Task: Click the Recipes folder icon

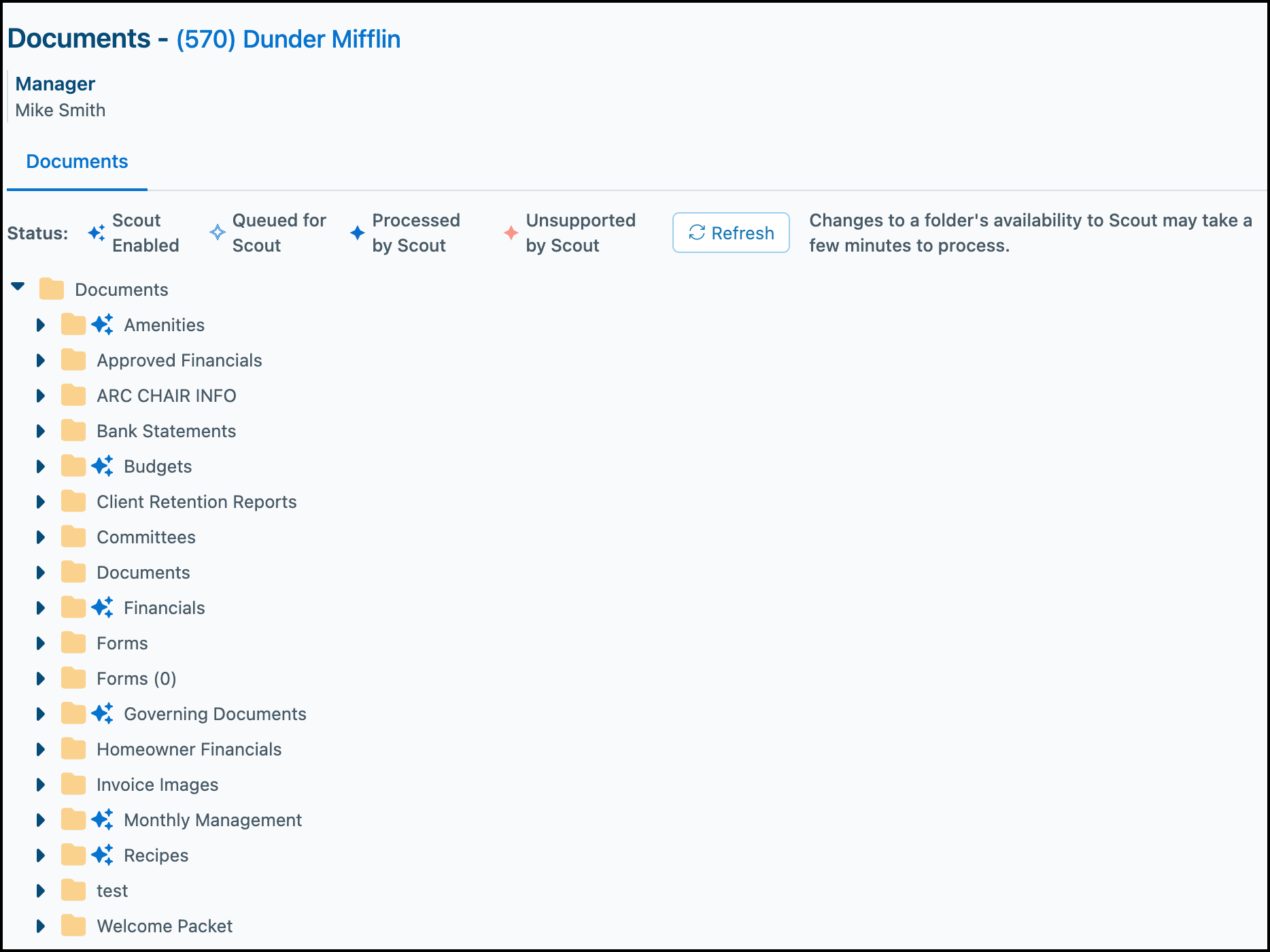Action: pos(73,855)
